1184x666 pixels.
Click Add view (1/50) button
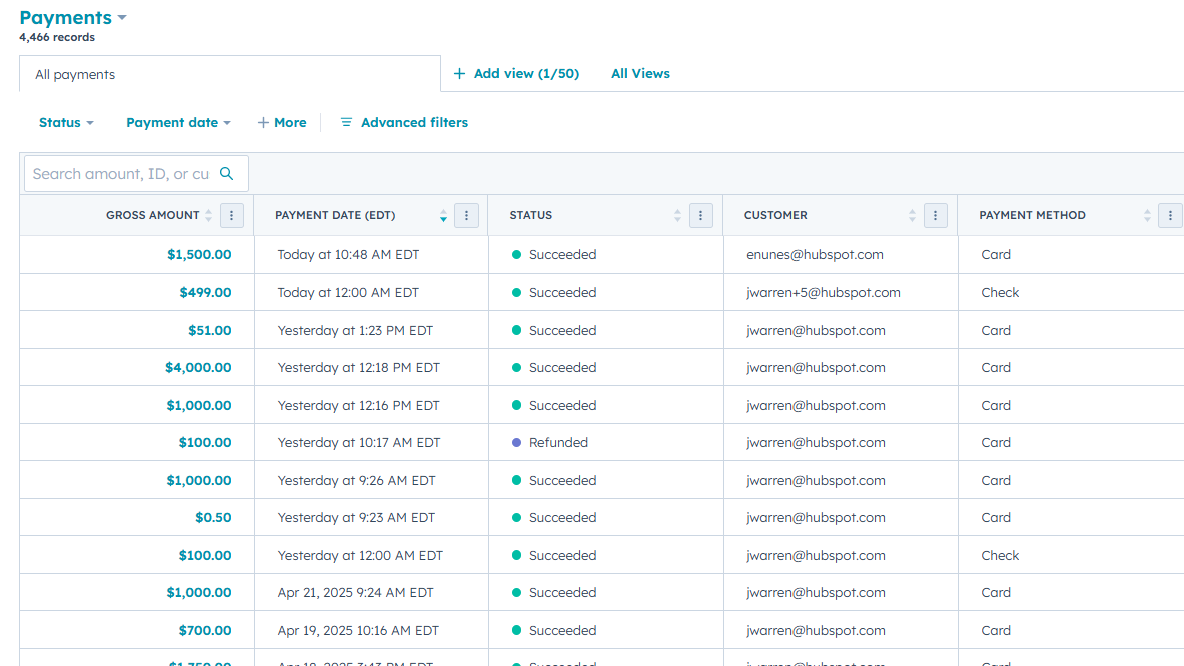(x=516, y=74)
